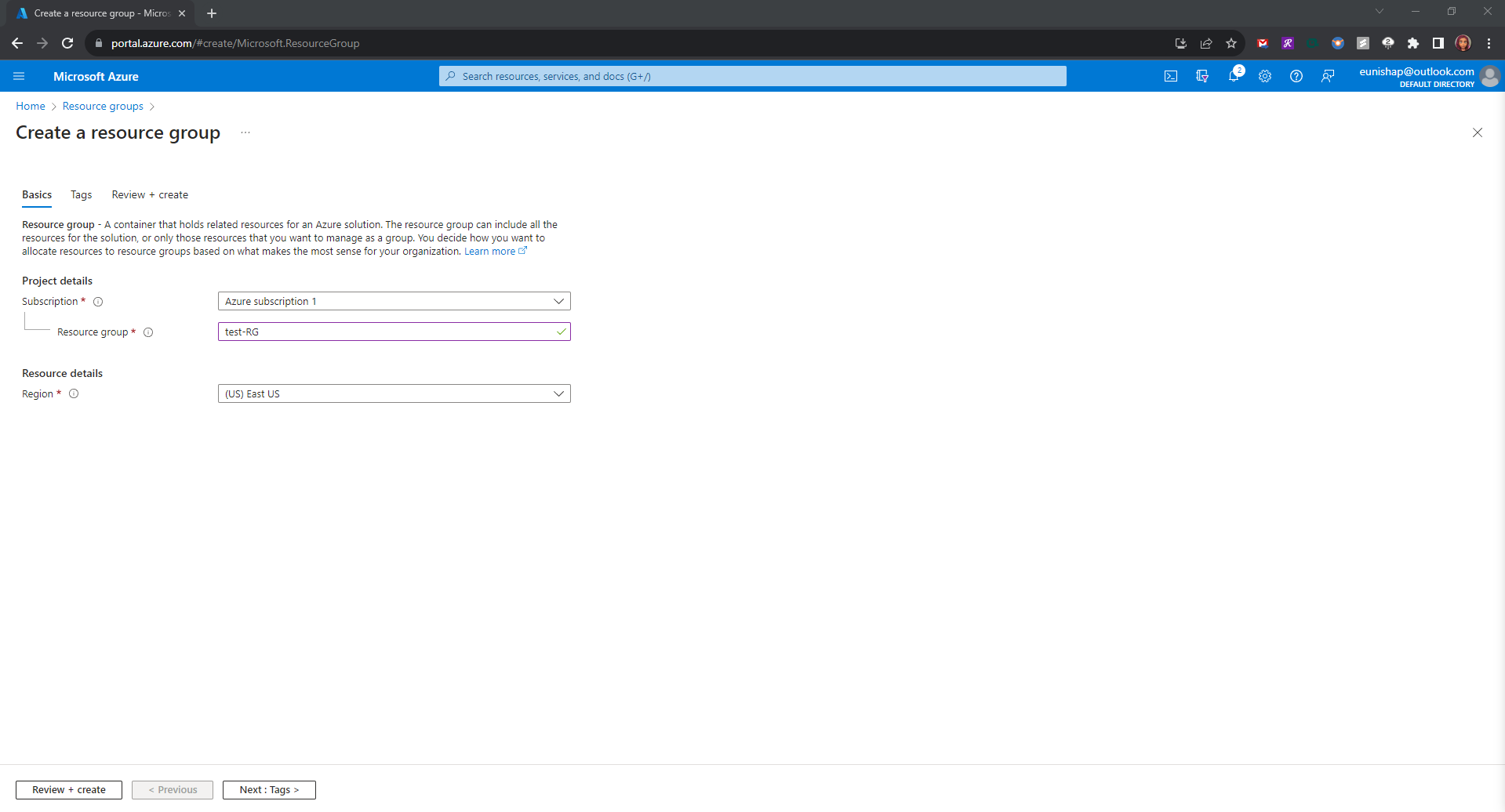This screenshot has height=812, width=1505.
Task: Open portal Settings gear icon
Action: (x=1265, y=76)
